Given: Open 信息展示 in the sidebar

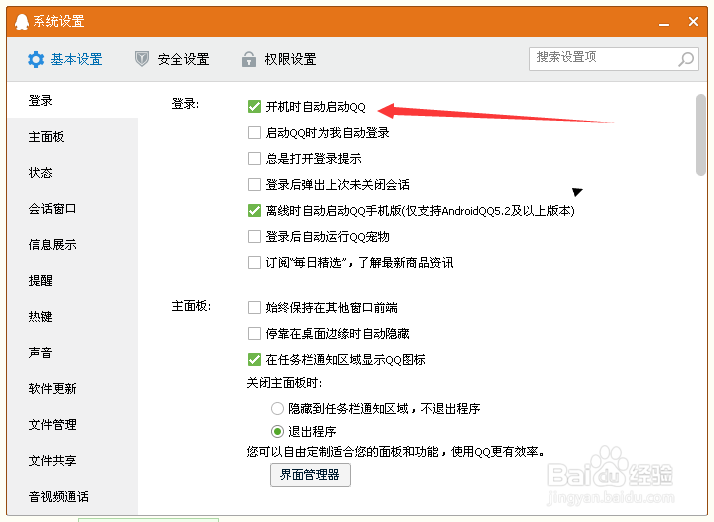Looking at the screenshot, I should (72, 245).
